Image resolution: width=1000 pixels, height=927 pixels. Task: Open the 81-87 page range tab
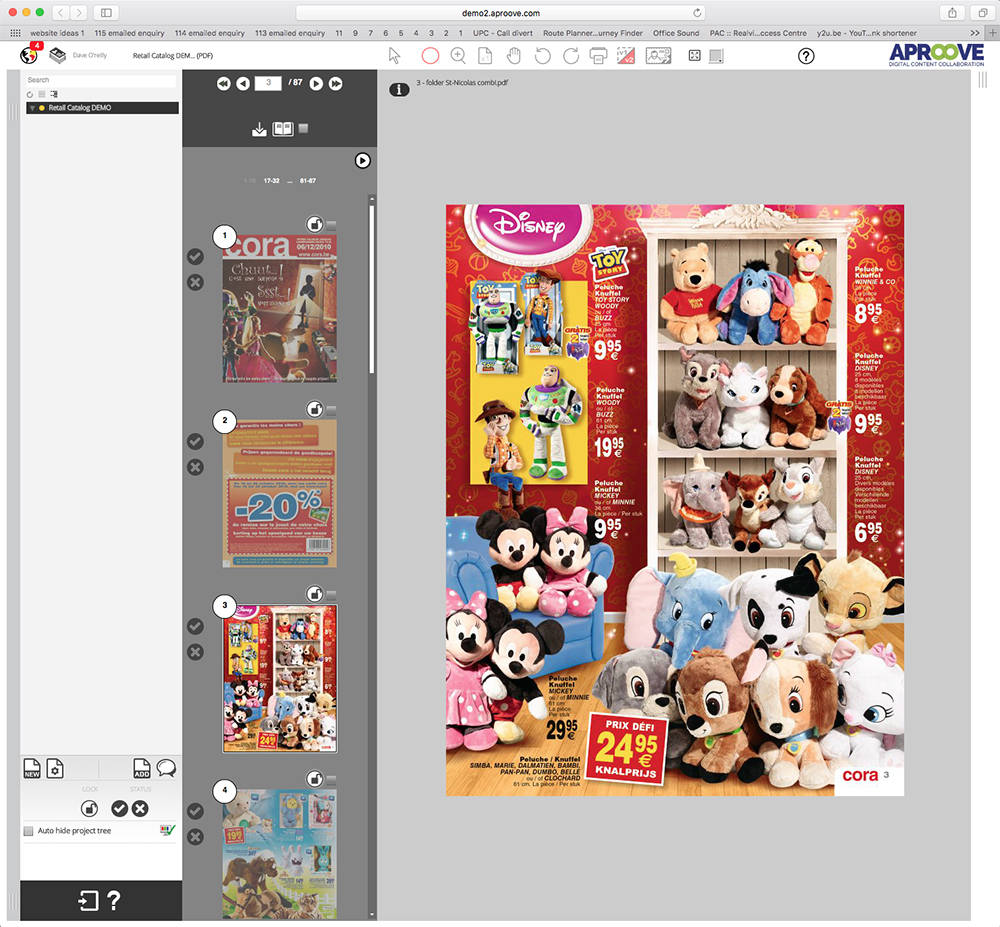tap(309, 181)
